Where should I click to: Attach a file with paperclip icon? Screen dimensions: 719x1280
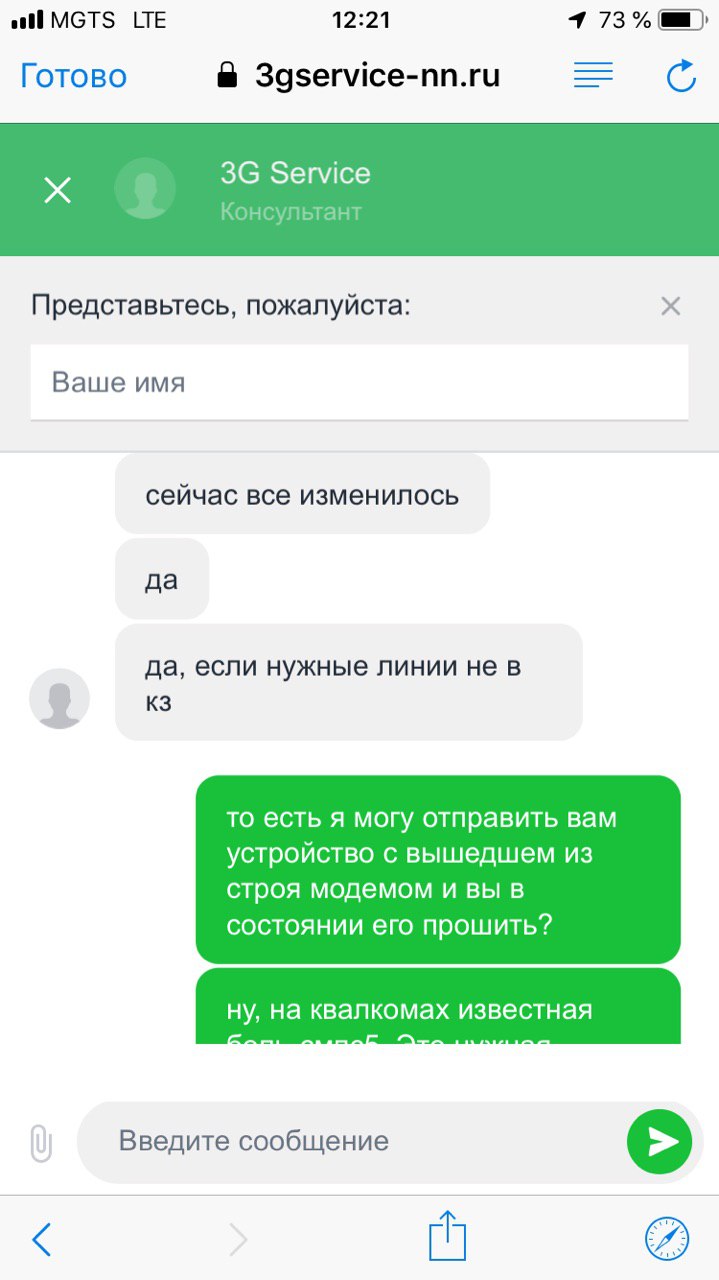(x=40, y=1142)
